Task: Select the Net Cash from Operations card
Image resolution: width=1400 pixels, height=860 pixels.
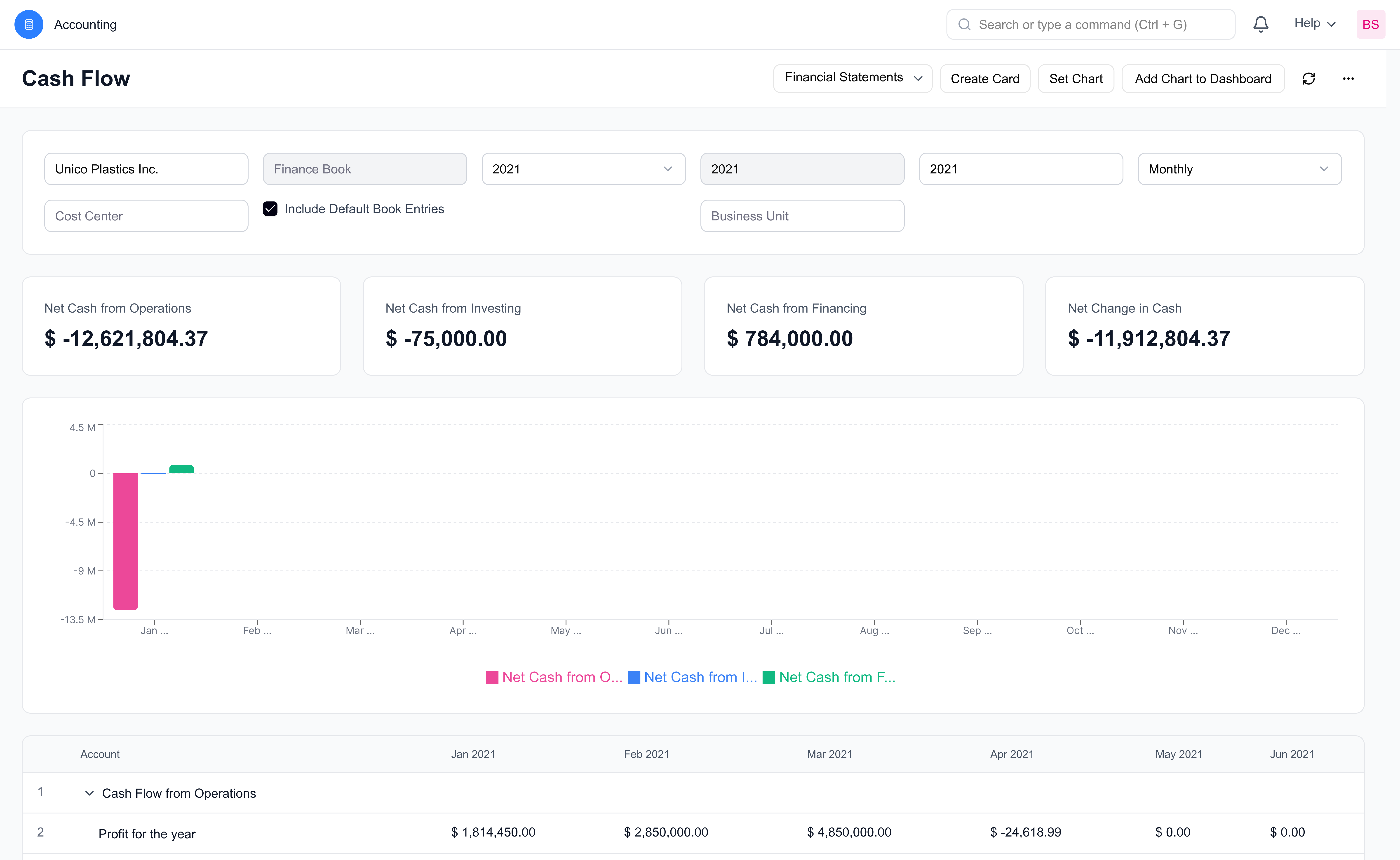Action: point(181,326)
